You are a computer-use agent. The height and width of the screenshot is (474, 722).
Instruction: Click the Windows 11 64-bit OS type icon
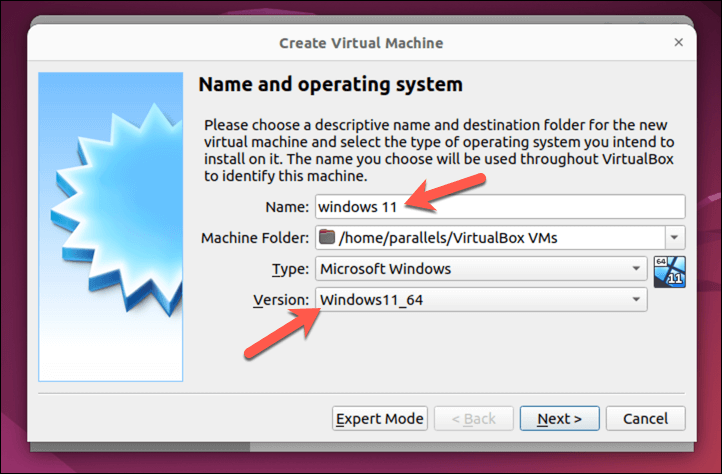(670, 272)
